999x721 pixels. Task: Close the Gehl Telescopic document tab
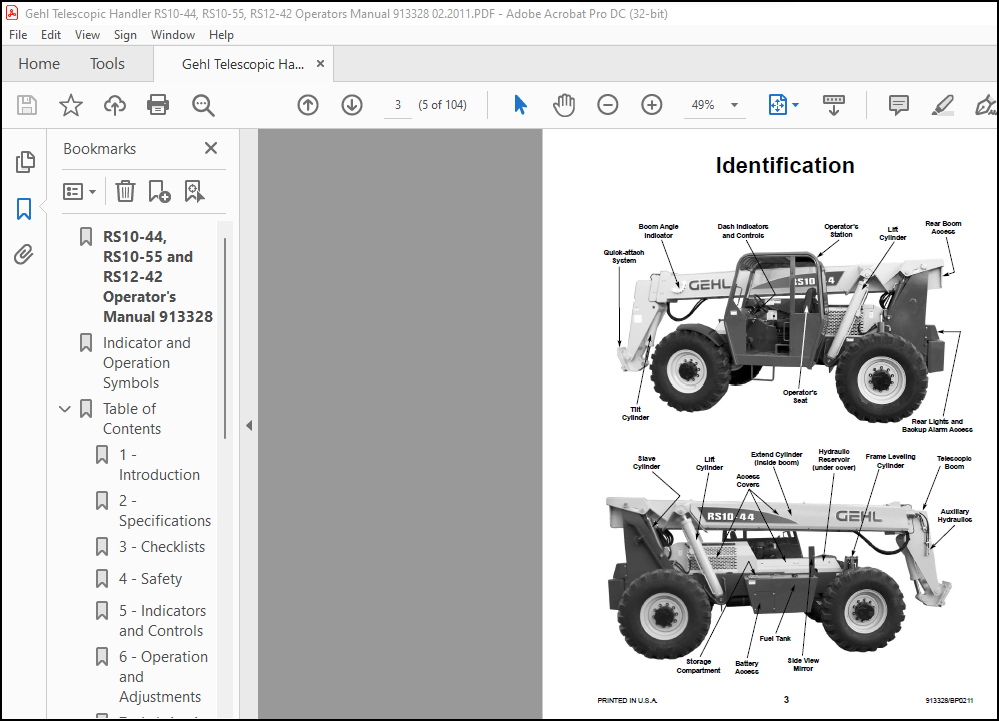click(x=320, y=64)
